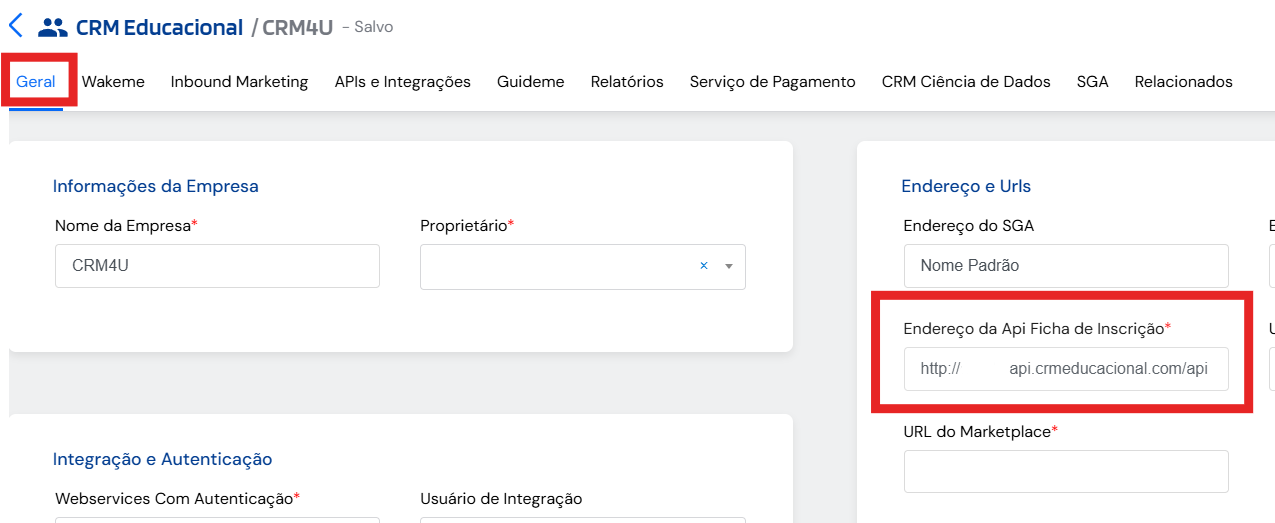Image resolution: width=1275 pixels, height=523 pixels.
Task: Go to the Guideme tab
Action: tap(530, 82)
